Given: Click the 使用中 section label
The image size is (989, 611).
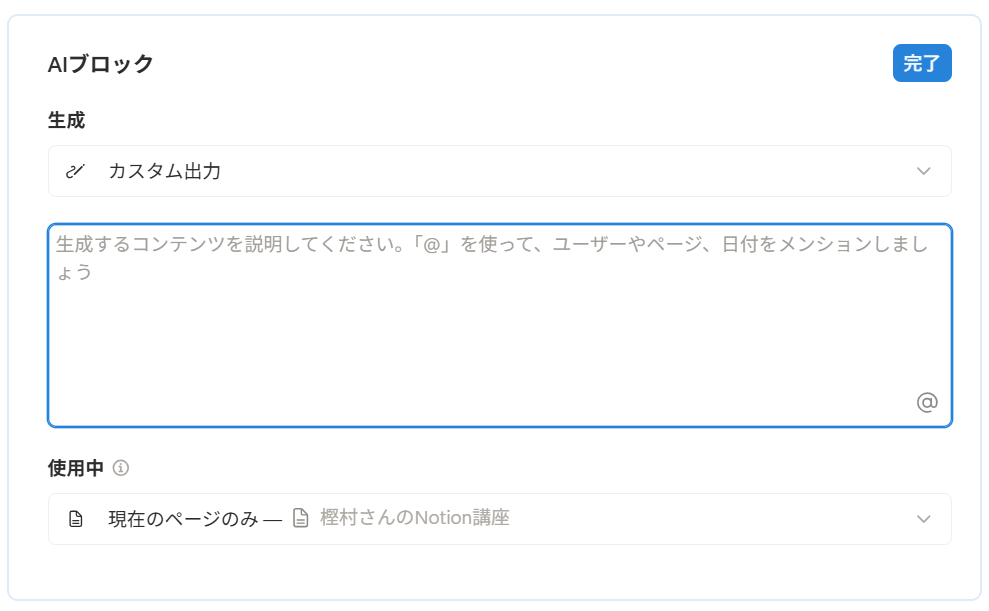Looking at the screenshot, I should tap(76, 468).
